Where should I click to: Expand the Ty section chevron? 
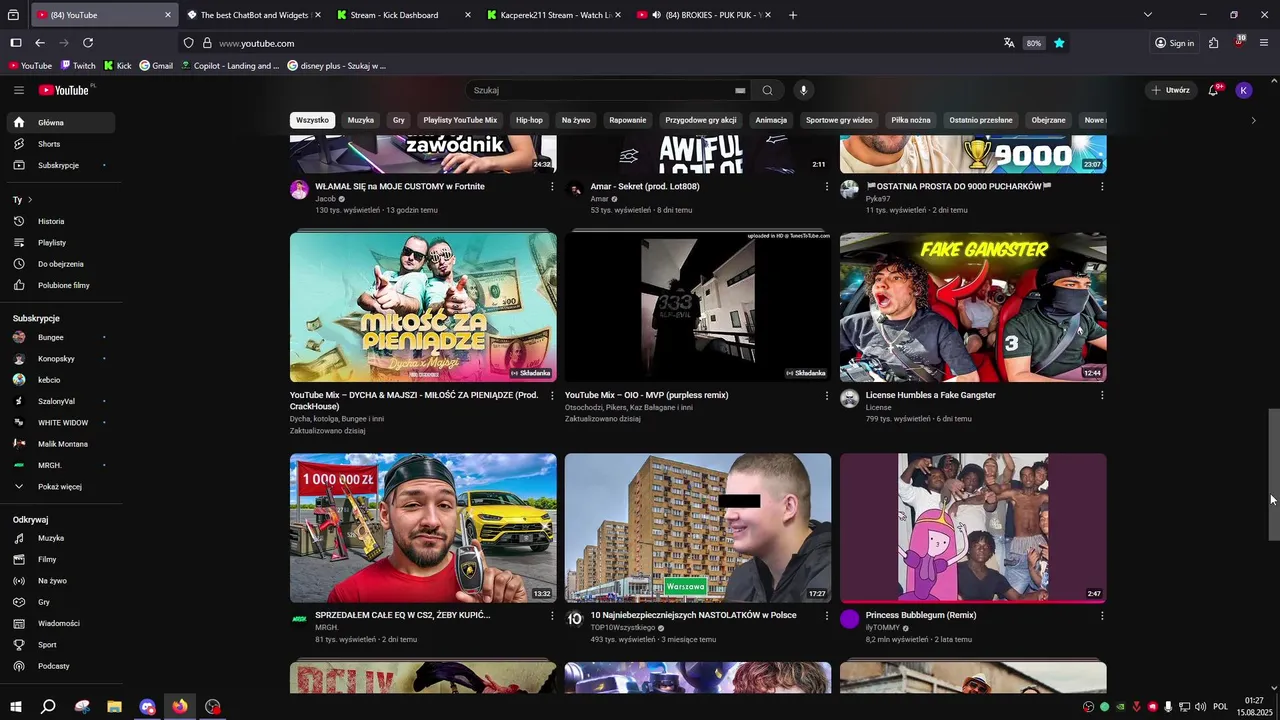[30, 200]
